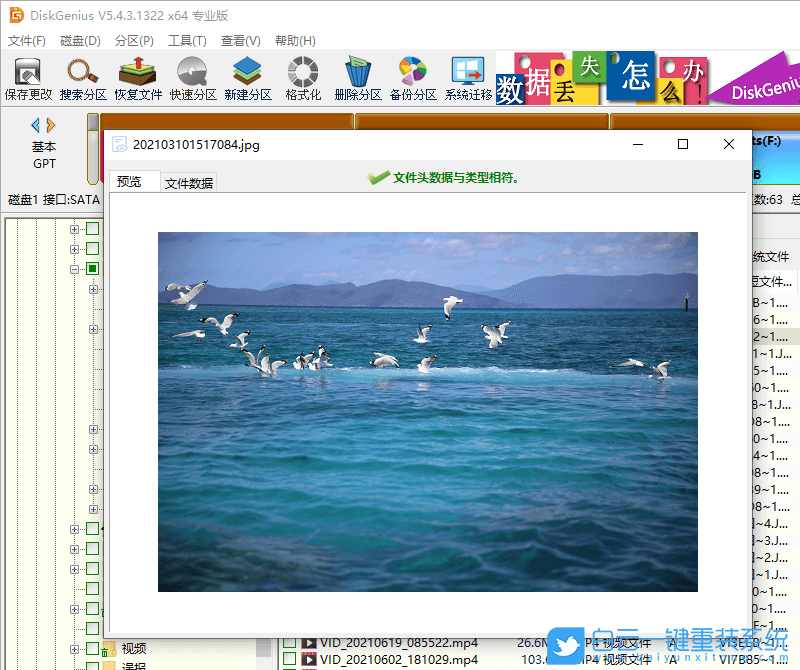Open the 格式化 format tool

coord(301,77)
